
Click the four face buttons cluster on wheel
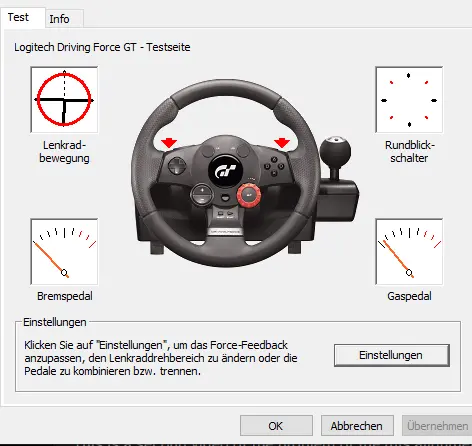pos(274,165)
